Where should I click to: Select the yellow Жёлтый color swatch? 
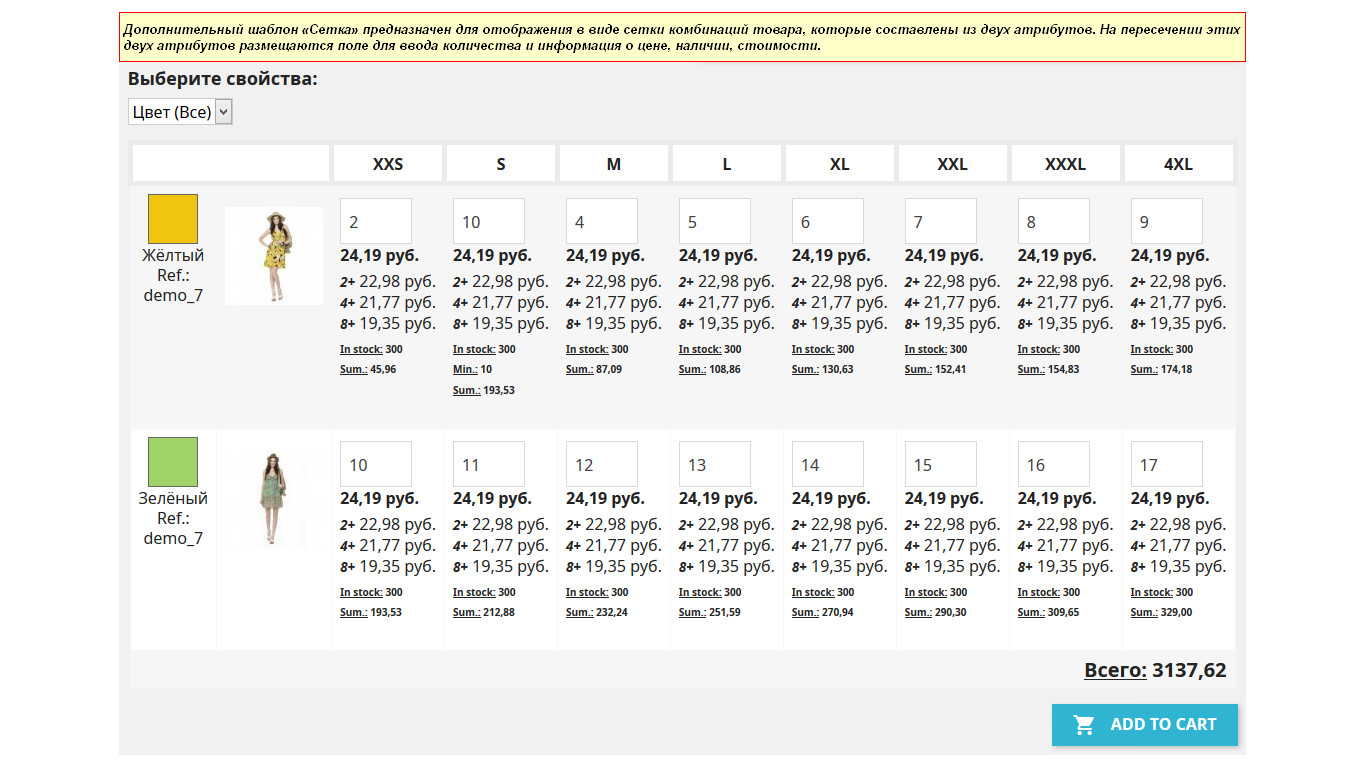pos(173,219)
